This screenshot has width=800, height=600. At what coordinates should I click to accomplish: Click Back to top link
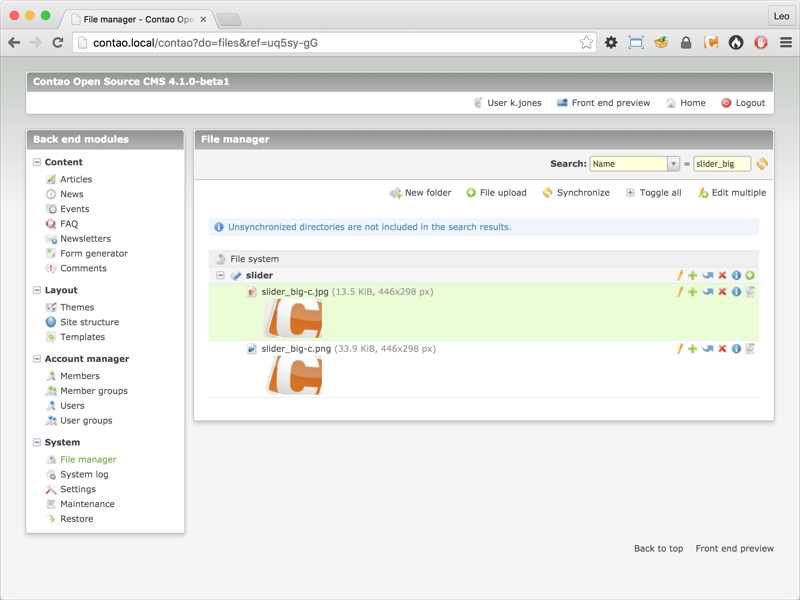658,548
